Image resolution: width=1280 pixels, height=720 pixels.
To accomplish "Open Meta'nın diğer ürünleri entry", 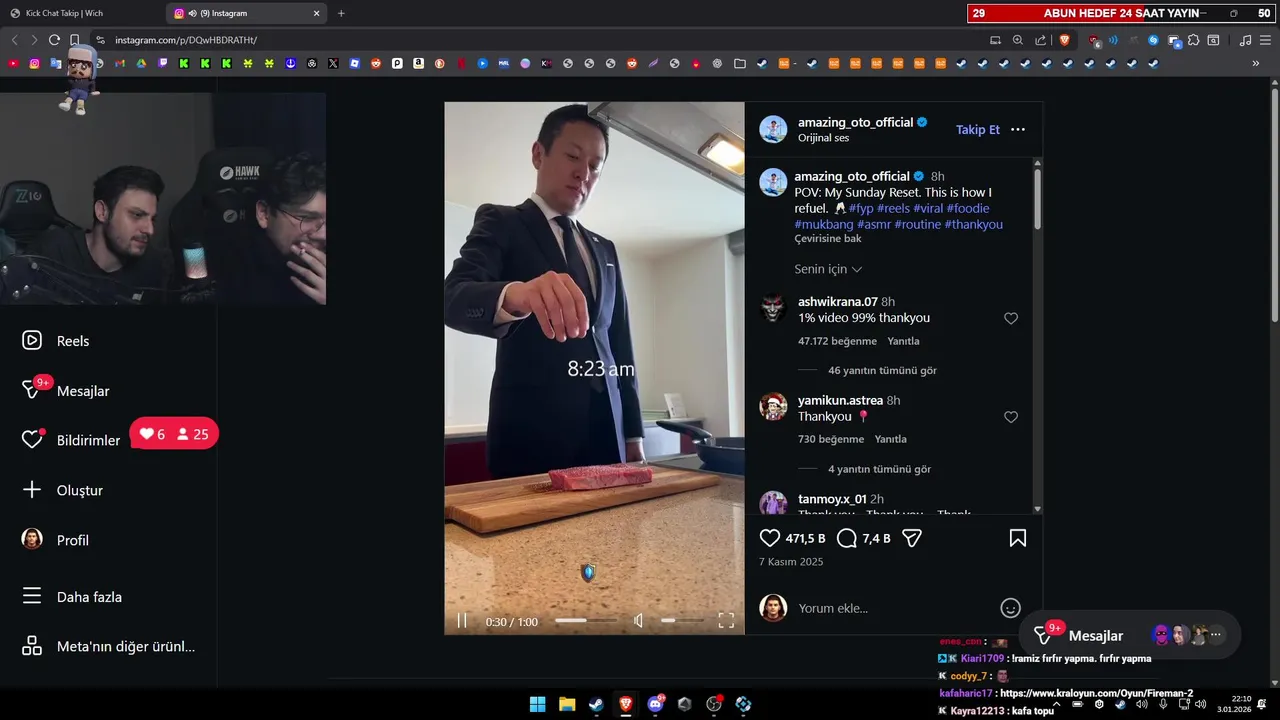I will tap(108, 646).
